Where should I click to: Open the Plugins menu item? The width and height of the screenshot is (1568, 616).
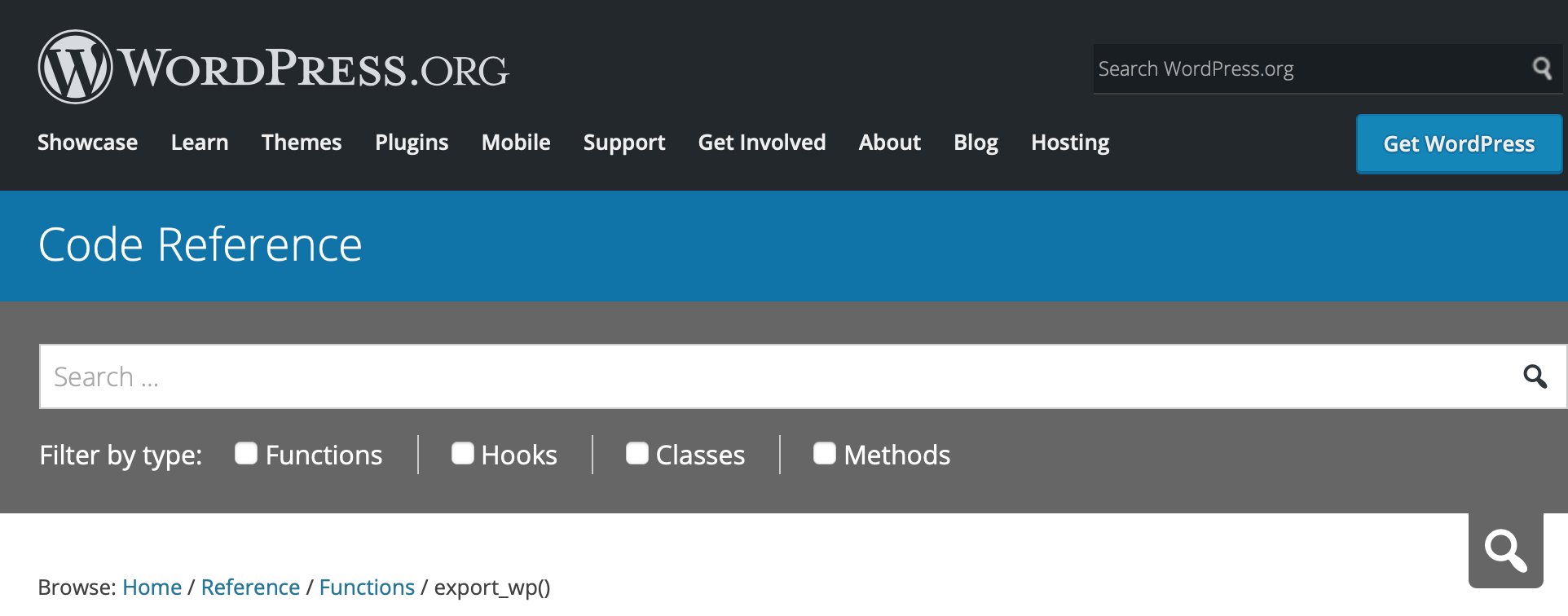(412, 143)
